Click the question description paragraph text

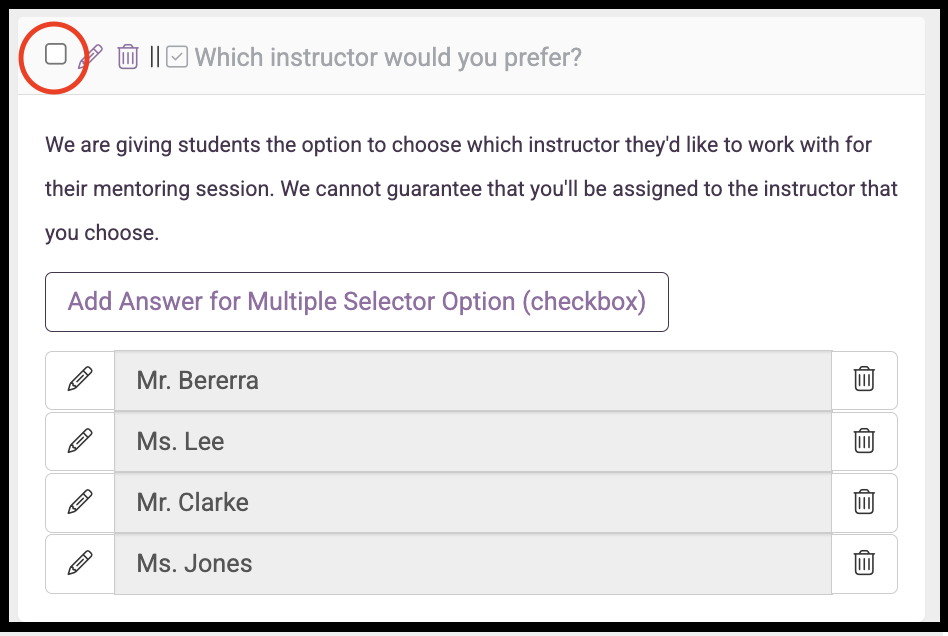(x=472, y=189)
